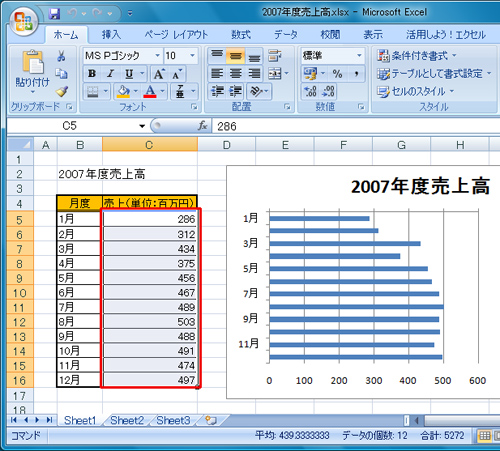
Task: Switch to the 挿入 ribbon tab
Action: click(x=111, y=35)
